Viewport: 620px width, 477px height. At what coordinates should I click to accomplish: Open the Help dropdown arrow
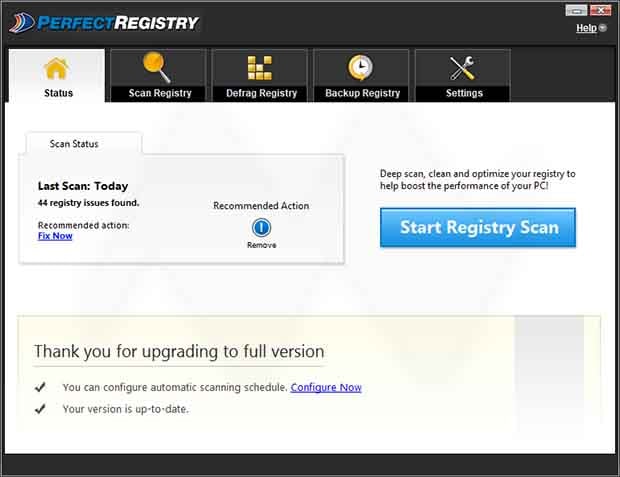click(603, 28)
